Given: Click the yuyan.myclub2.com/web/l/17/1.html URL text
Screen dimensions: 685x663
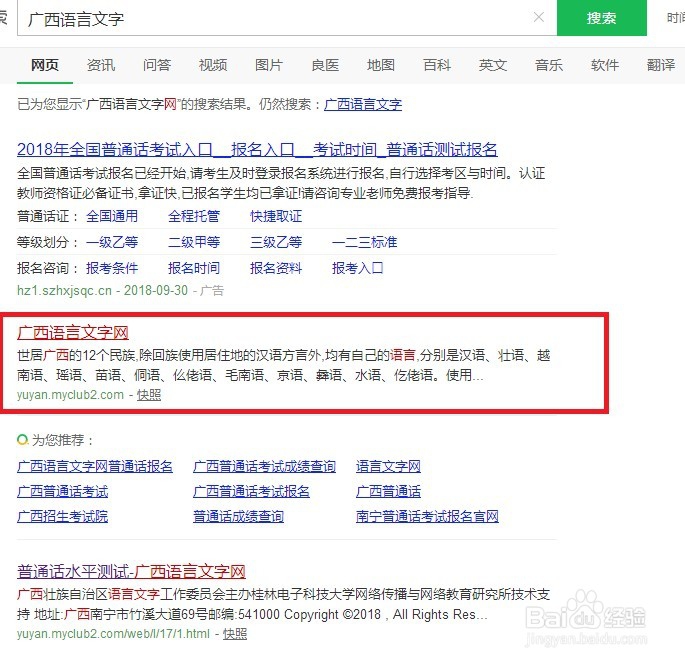Looking at the screenshot, I should click(114, 634).
